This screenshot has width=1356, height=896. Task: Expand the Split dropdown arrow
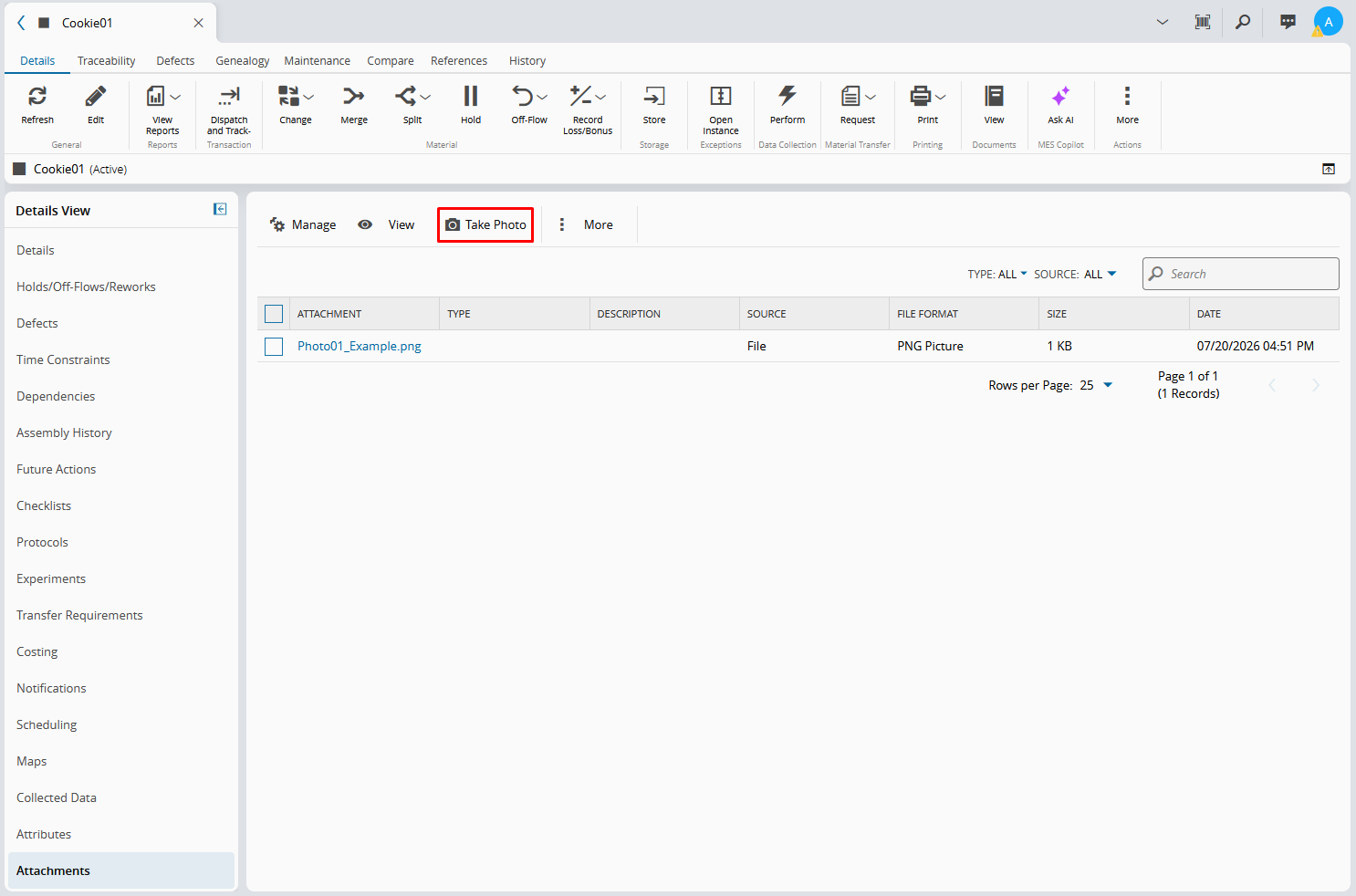tap(425, 97)
